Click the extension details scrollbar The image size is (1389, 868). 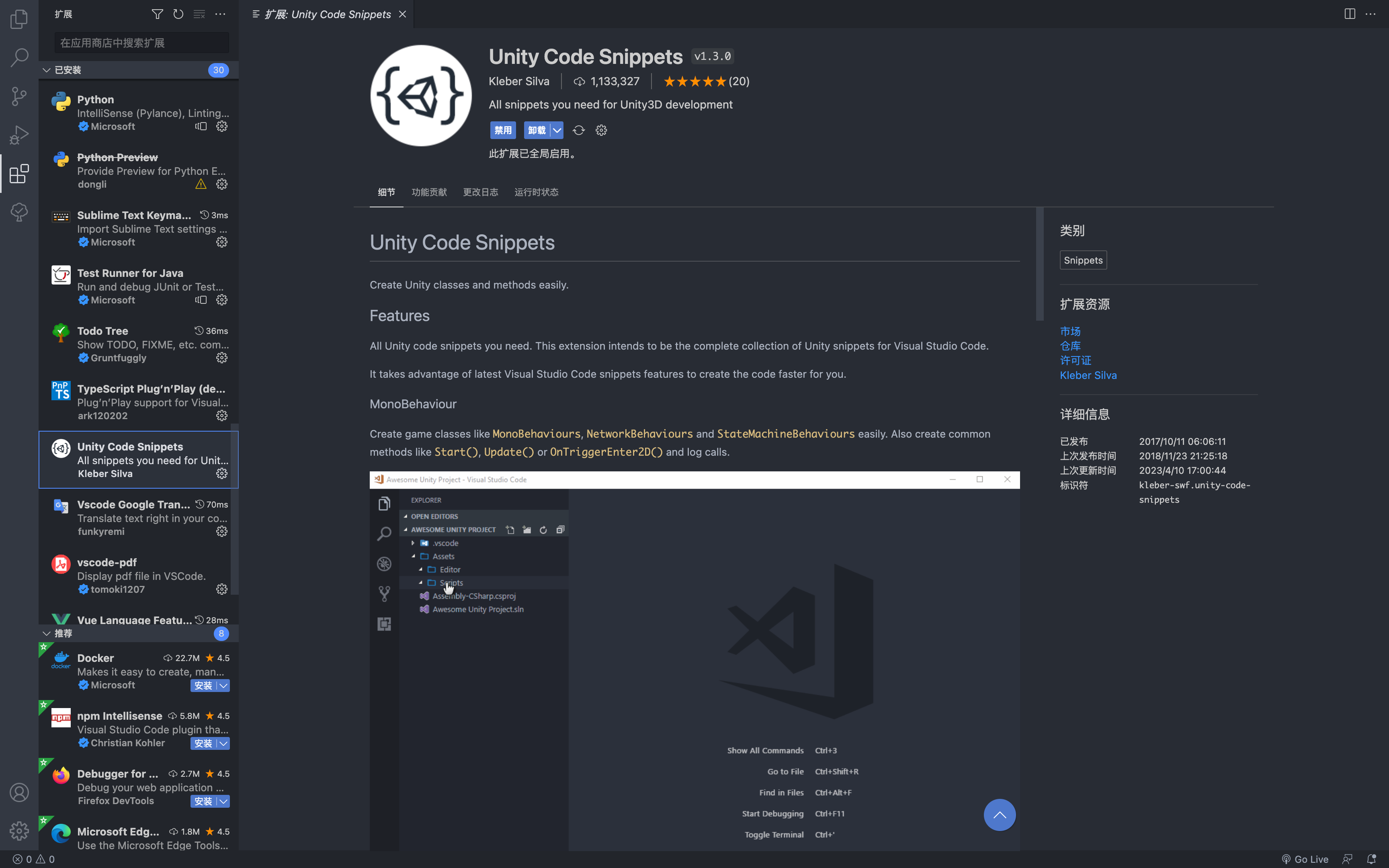pos(1039,264)
